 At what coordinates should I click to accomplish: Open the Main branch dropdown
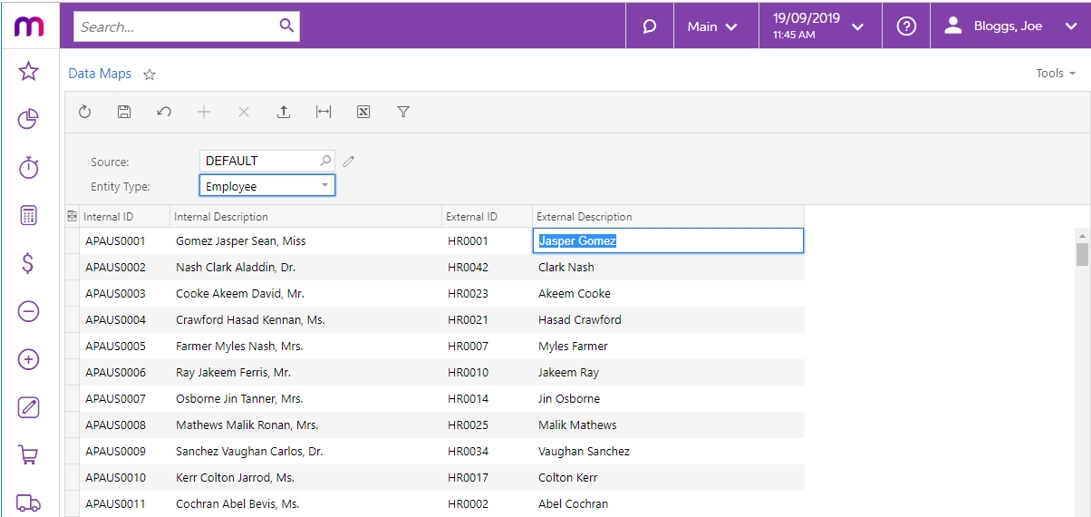(715, 26)
